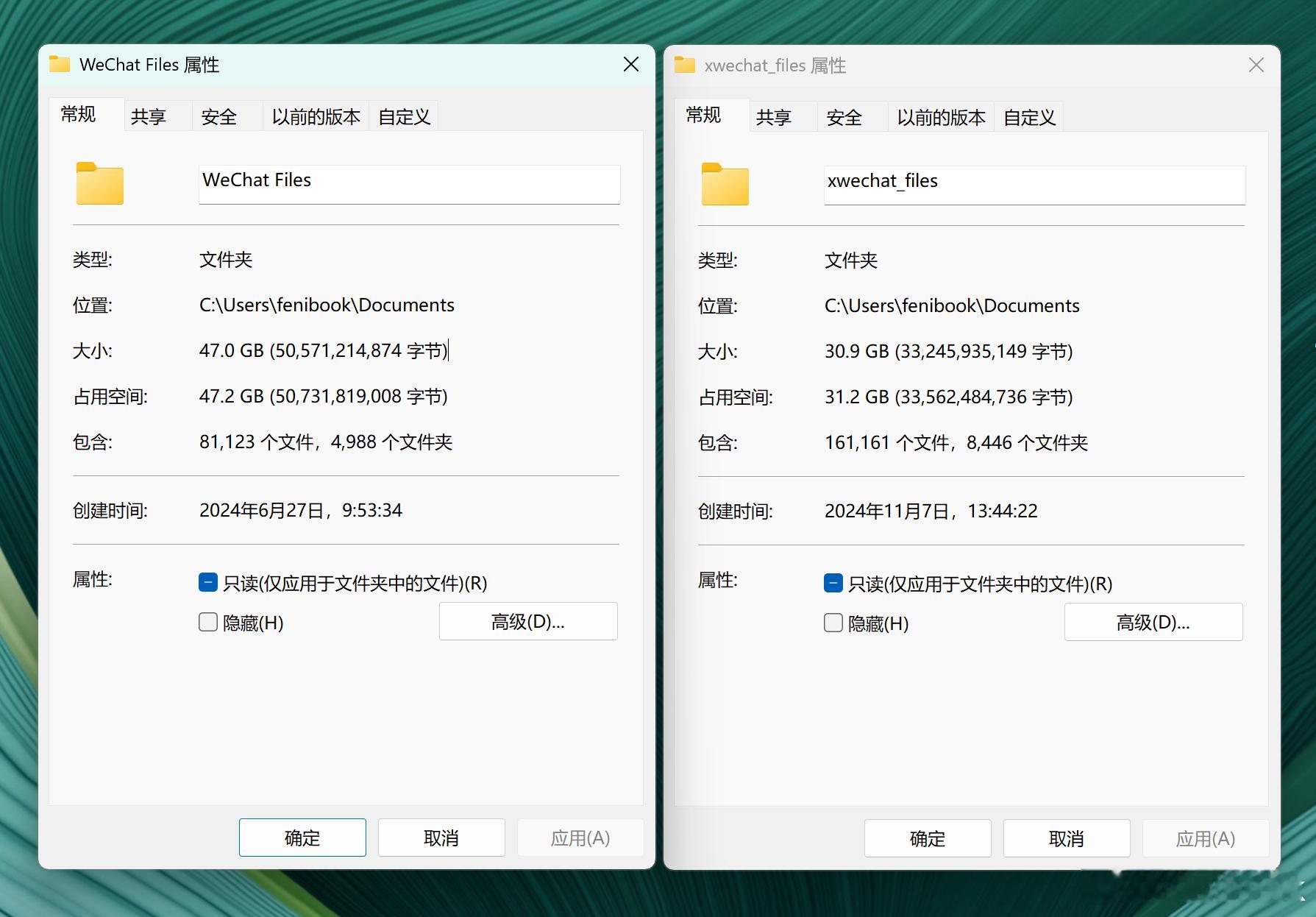
Task: Close the xwechat_files properties window
Action: click(1256, 65)
